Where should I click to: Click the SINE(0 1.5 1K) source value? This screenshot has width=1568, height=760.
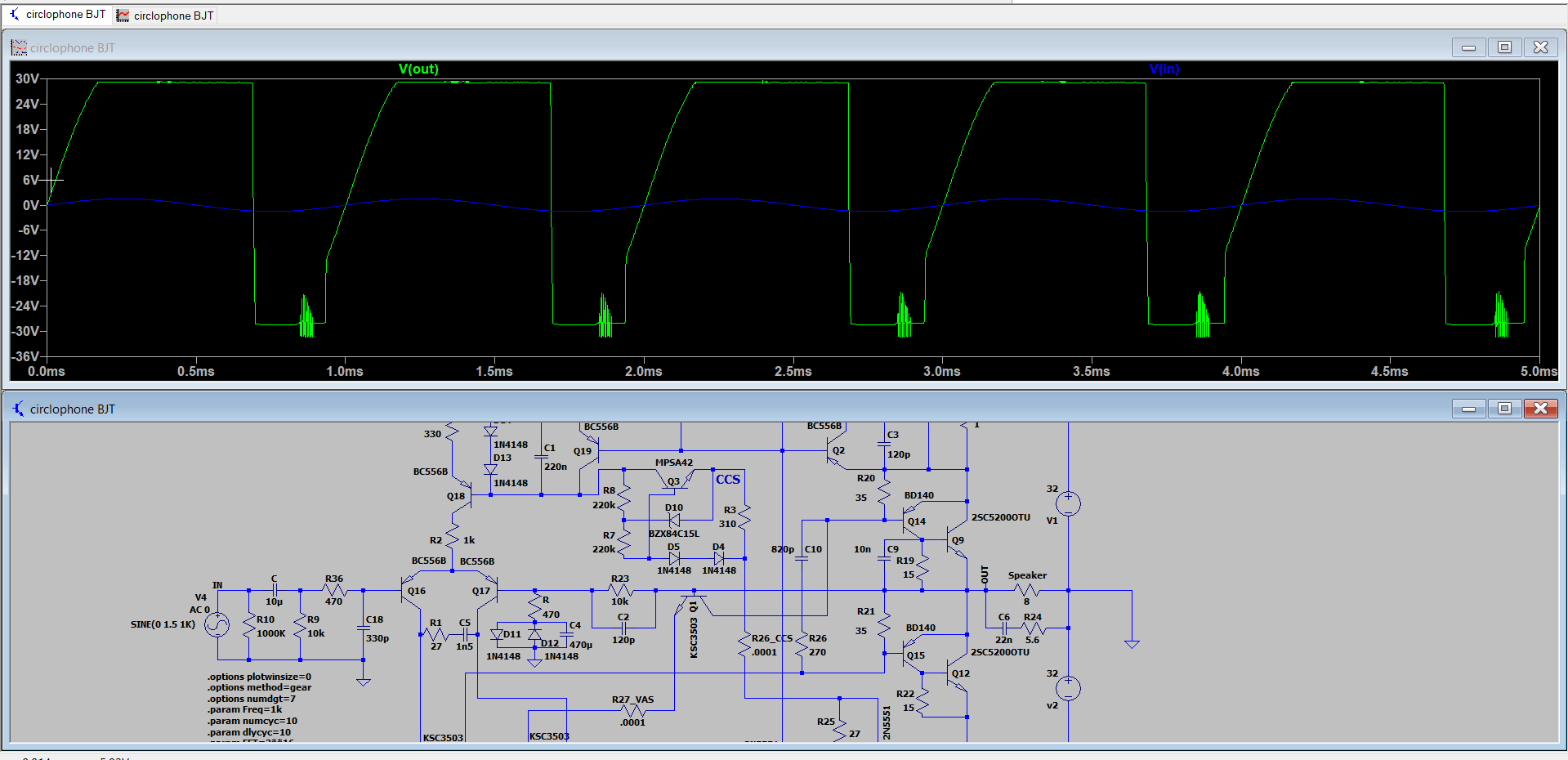tap(163, 624)
